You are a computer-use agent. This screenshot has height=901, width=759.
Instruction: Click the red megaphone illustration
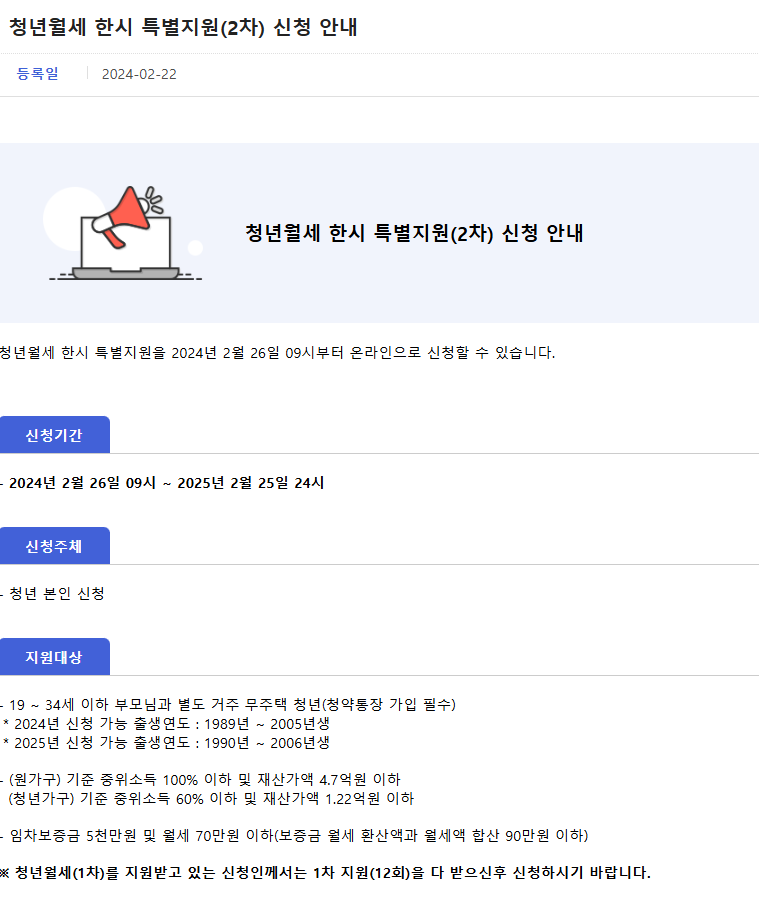(127, 217)
